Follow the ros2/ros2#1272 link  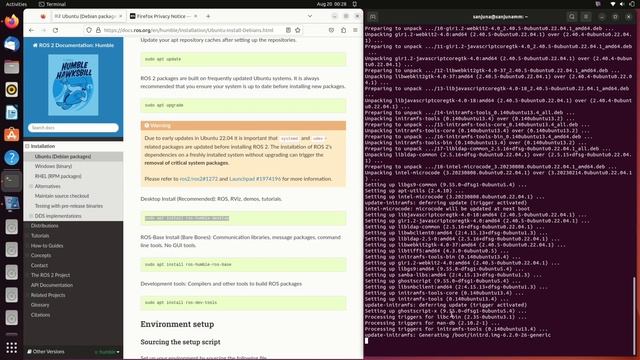click(x=199, y=179)
